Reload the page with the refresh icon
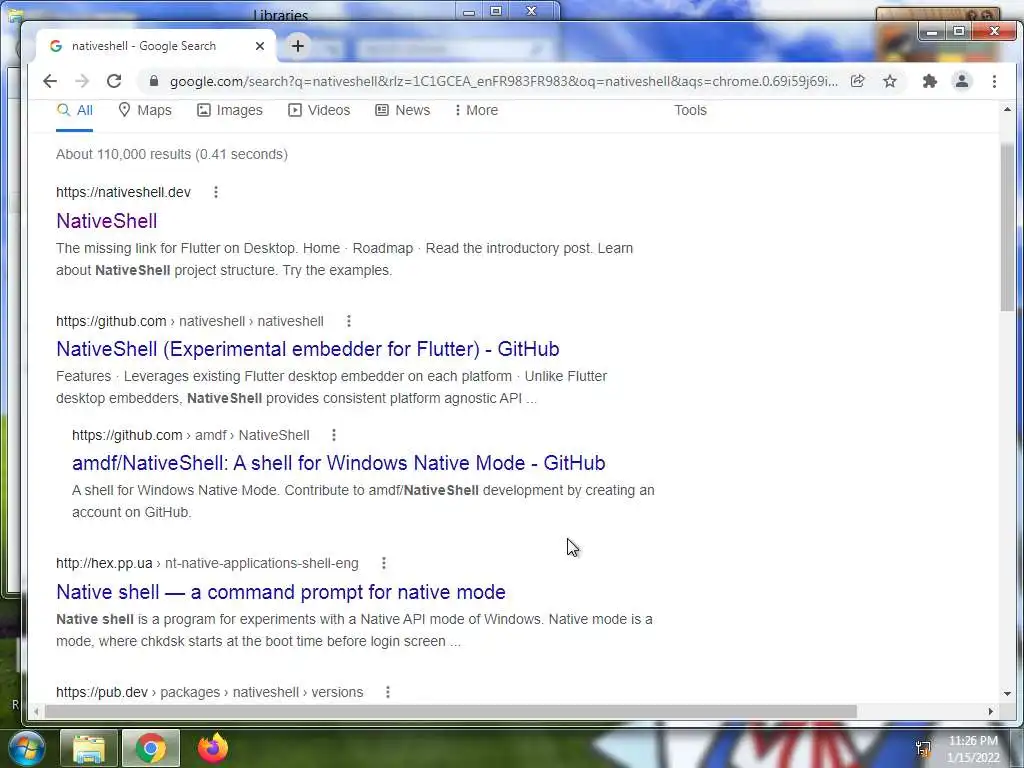The image size is (1024, 768). 114,81
